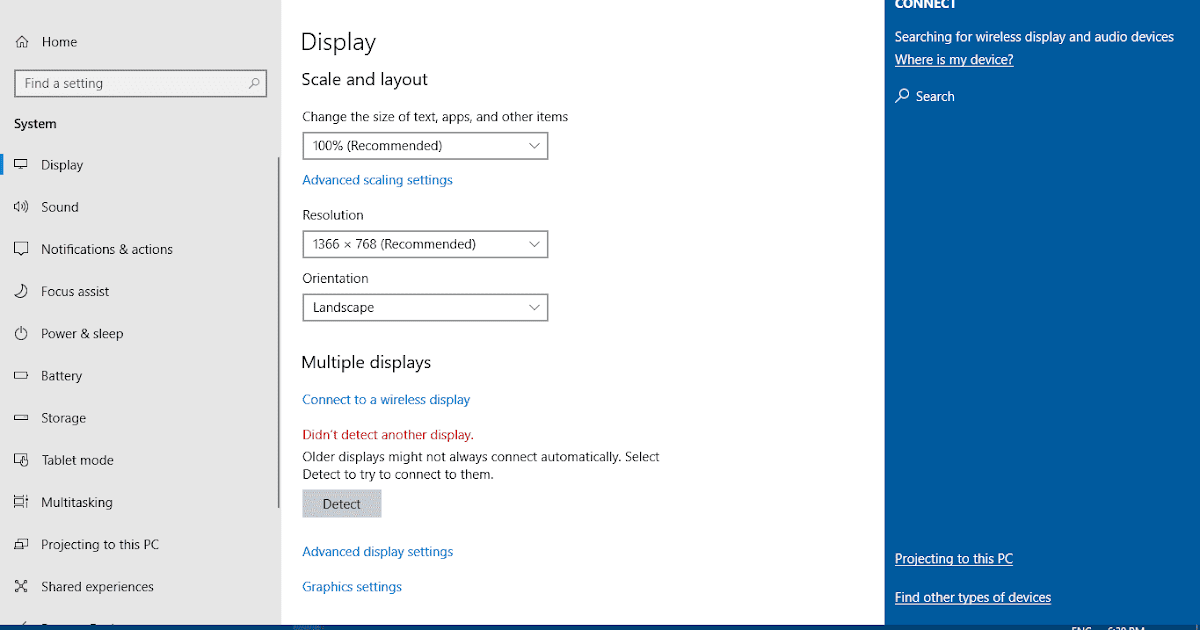Click Search in the Connect panel
This screenshot has height=630, width=1200.
coord(925,96)
